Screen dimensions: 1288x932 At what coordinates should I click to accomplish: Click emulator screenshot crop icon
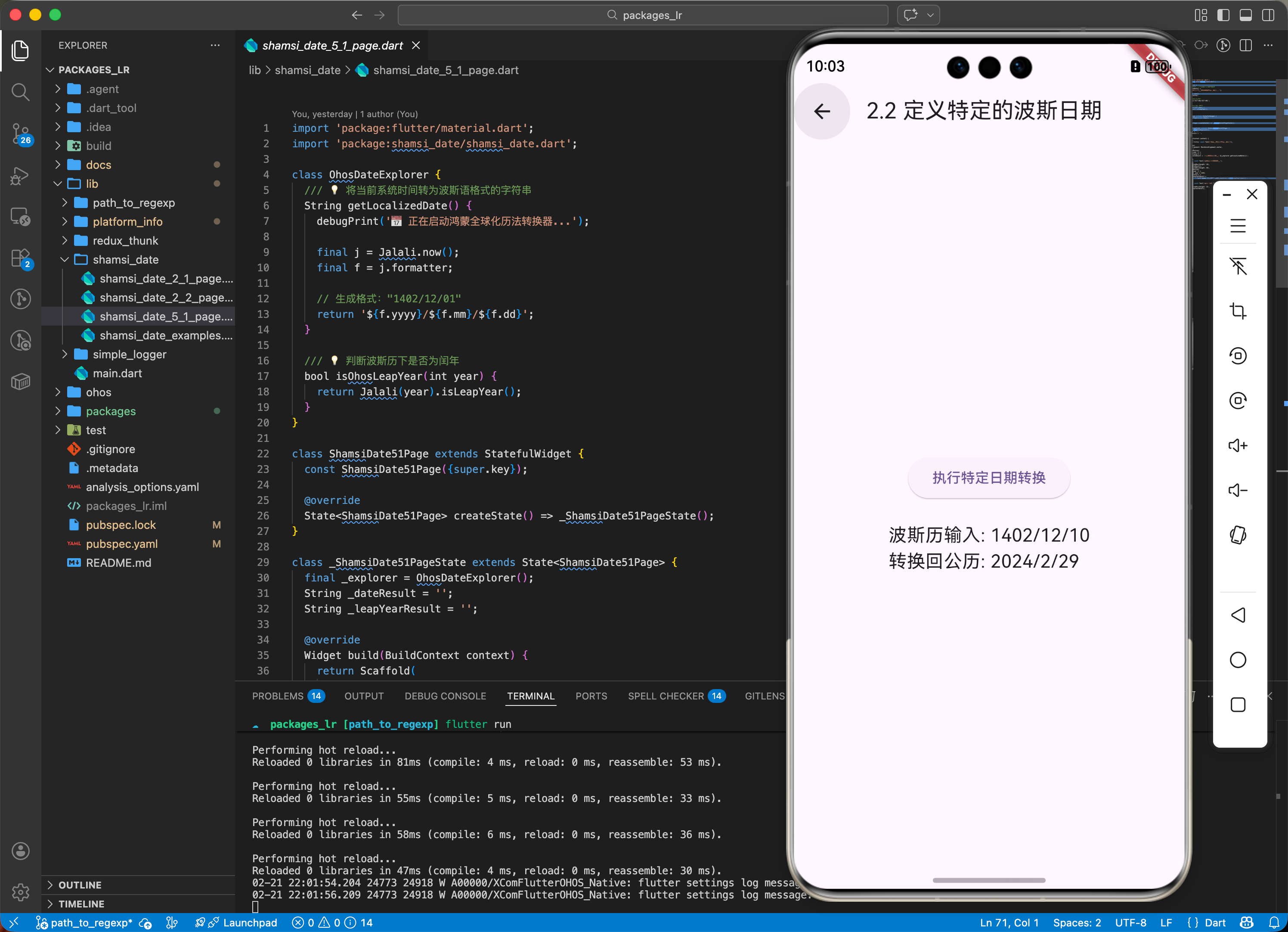click(1238, 311)
